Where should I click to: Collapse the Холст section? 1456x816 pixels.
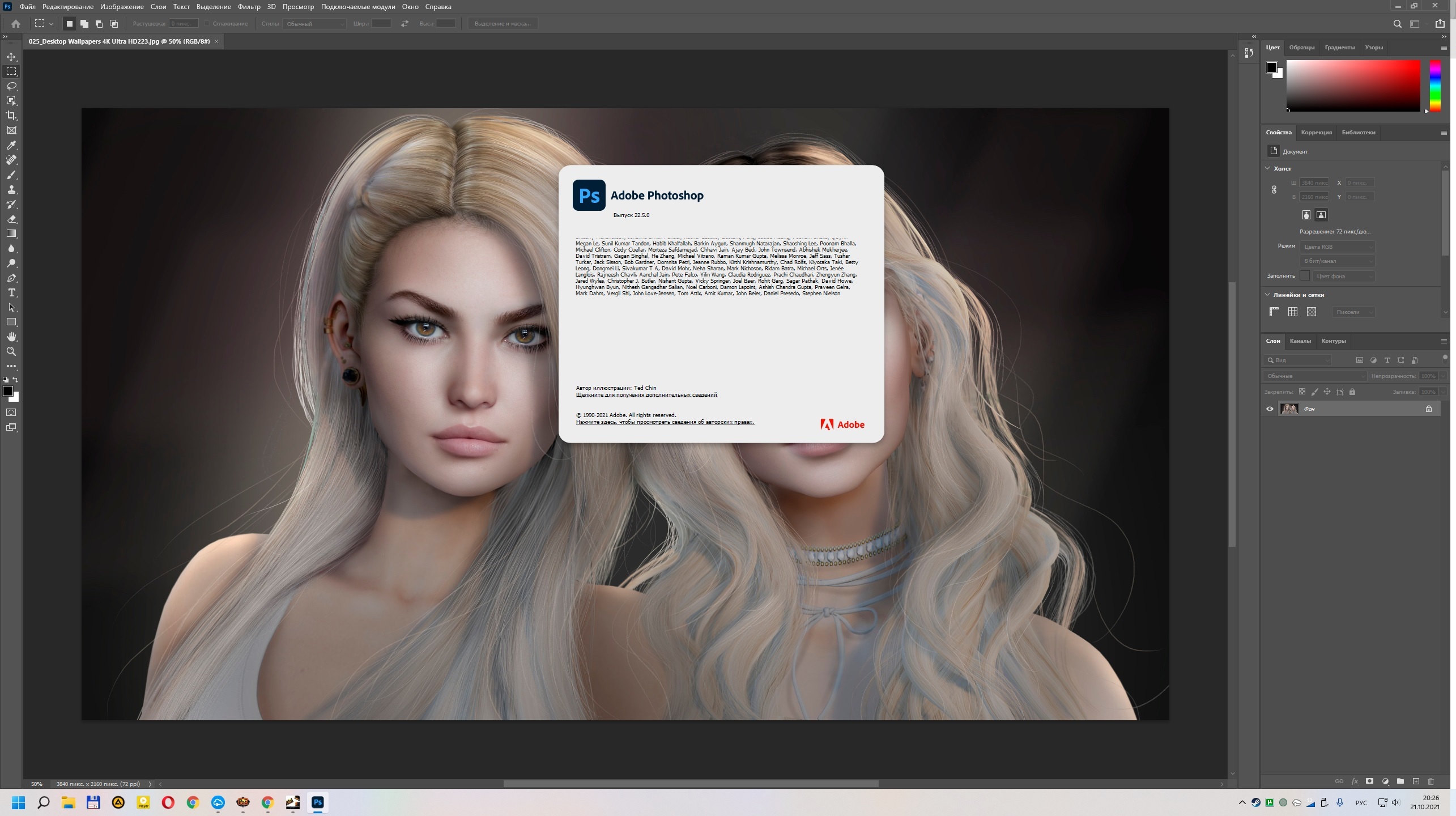coord(1268,168)
